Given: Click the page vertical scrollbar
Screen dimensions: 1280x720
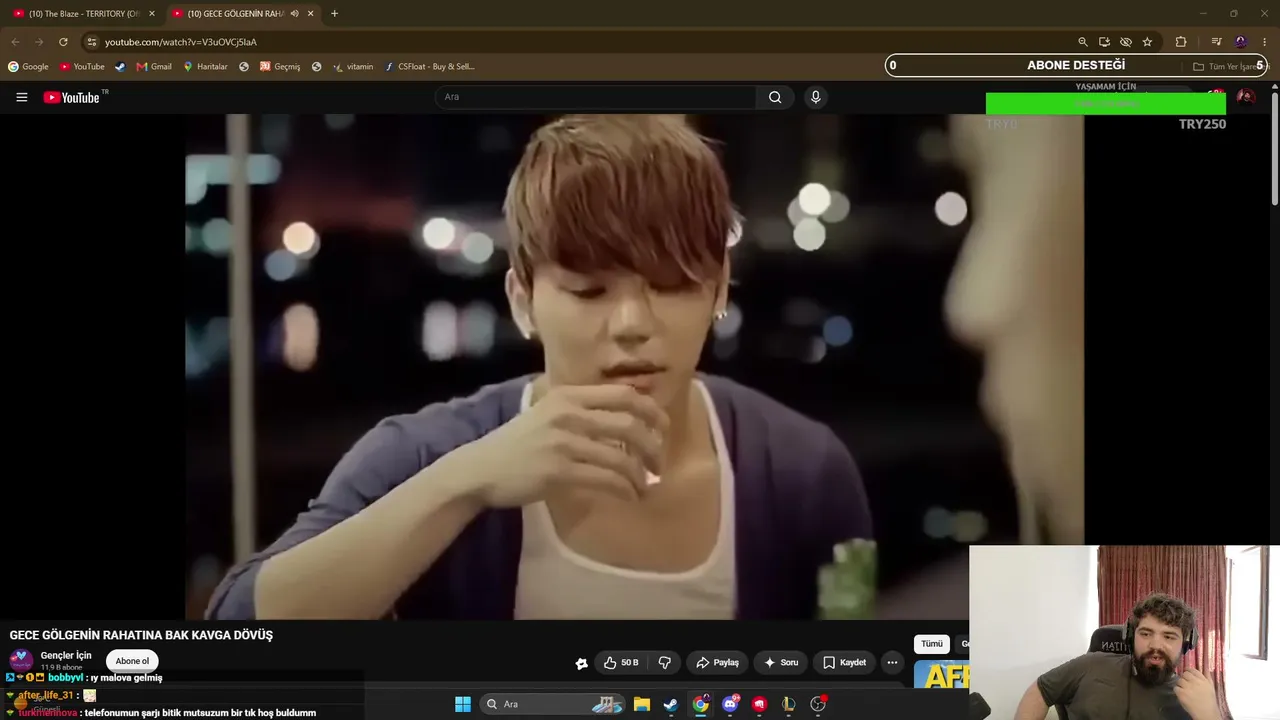Looking at the screenshot, I should pyautogui.click(x=1275, y=150).
